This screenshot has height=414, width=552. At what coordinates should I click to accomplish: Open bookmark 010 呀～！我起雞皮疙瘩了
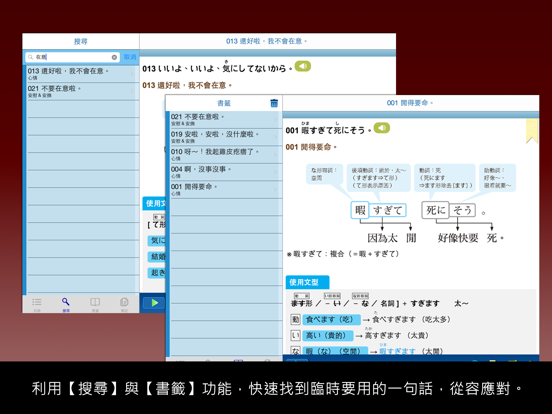(x=225, y=155)
